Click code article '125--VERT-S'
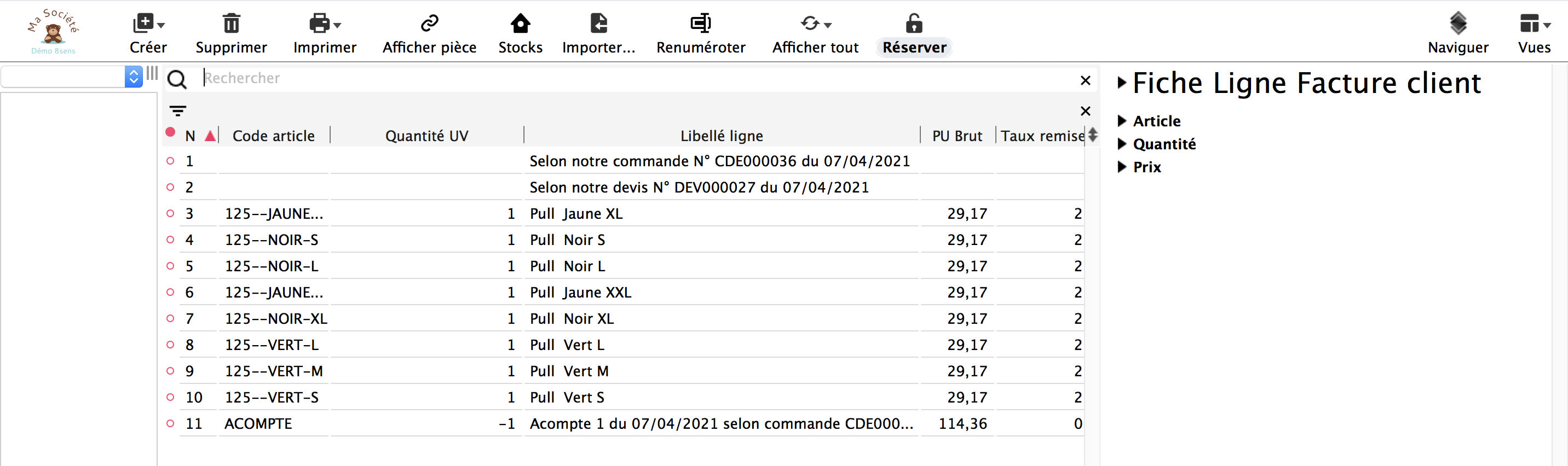The width and height of the screenshot is (1568, 466). click(x=272, y=397)
